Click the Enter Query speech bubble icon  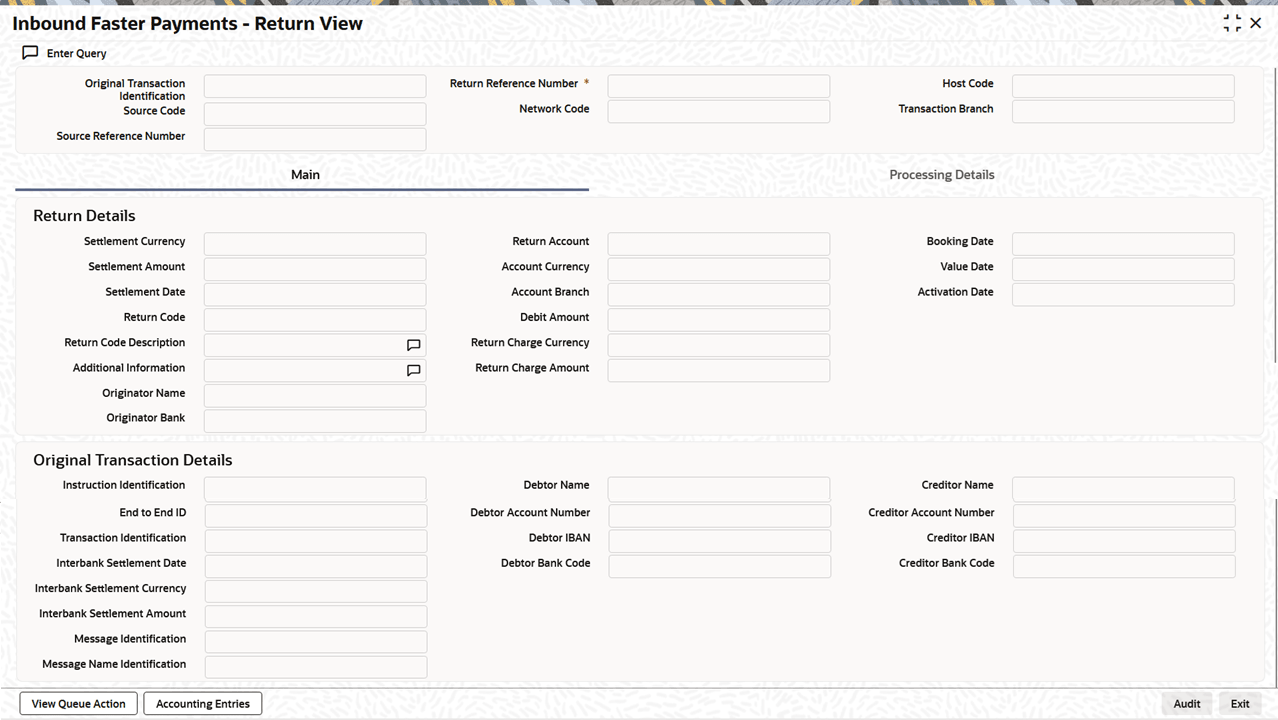click(x=30, y=53)
